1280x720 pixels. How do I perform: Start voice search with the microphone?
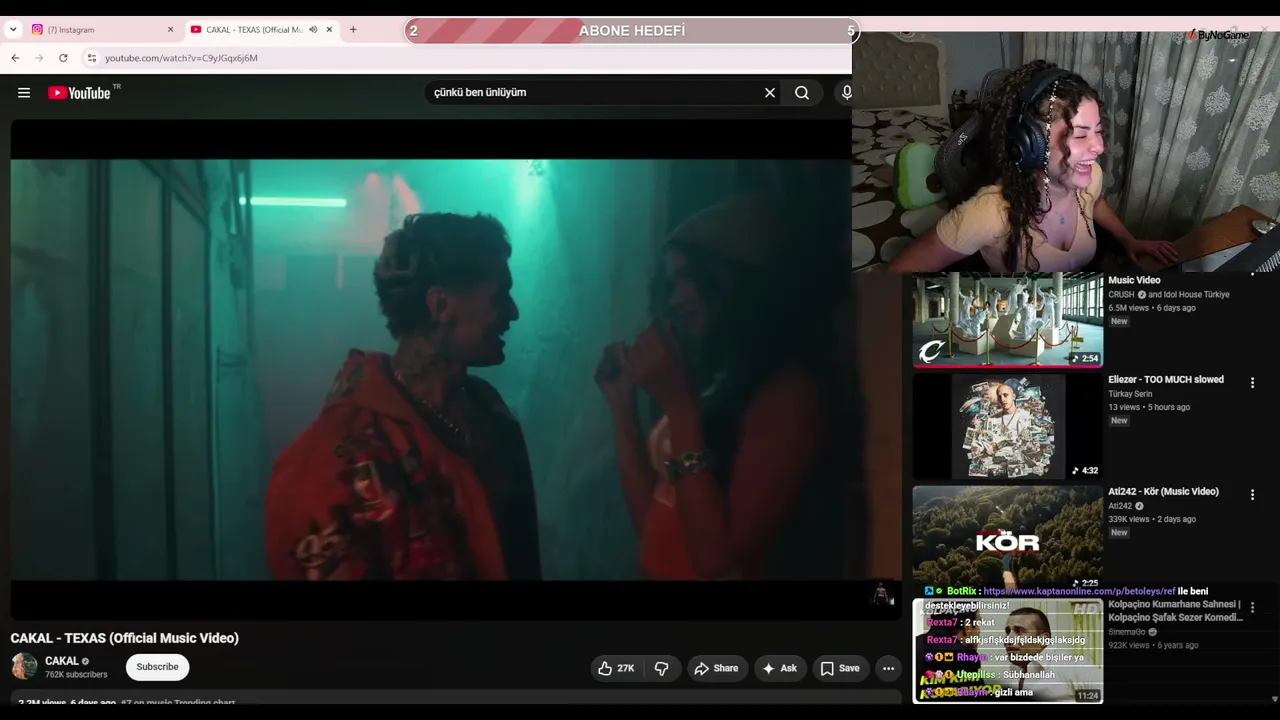click(846, 93)
